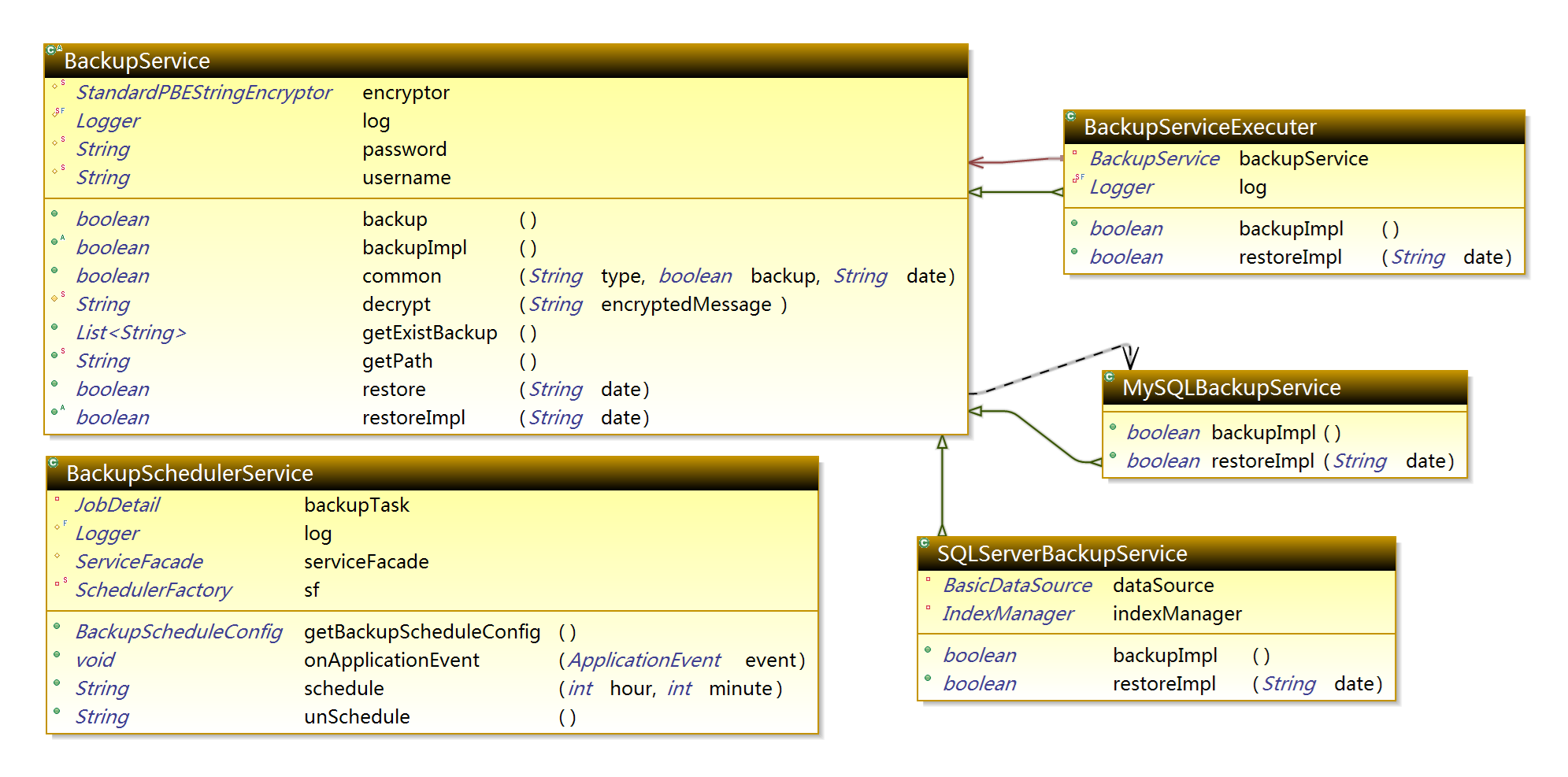The height and width of the screenshot is (777, 1568).
Task: Click the MySQLBackupService class icon
Action: coord(1110,377)
